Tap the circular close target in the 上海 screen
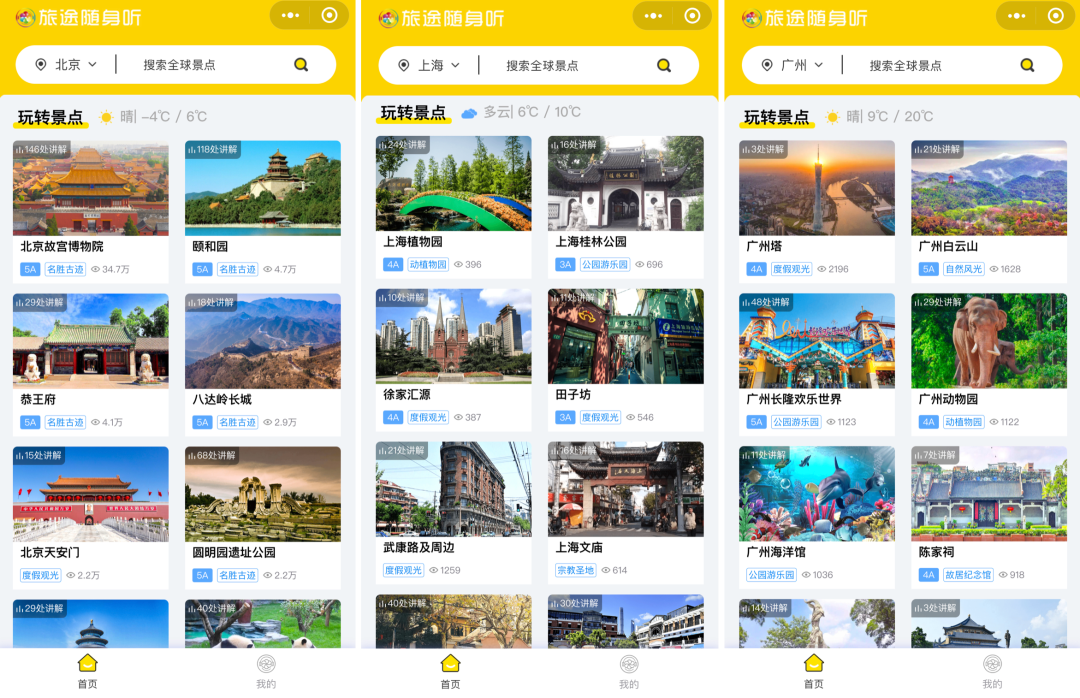The width and height of the screenshot is (1080, 698). pos(692,15)
